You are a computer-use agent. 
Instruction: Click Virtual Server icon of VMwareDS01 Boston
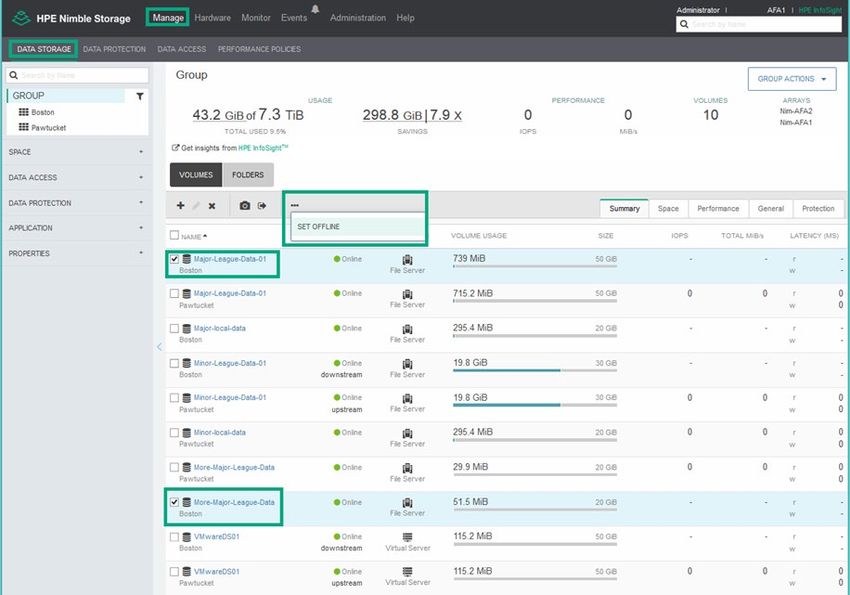pyautogui.click(x=408, y=537)
